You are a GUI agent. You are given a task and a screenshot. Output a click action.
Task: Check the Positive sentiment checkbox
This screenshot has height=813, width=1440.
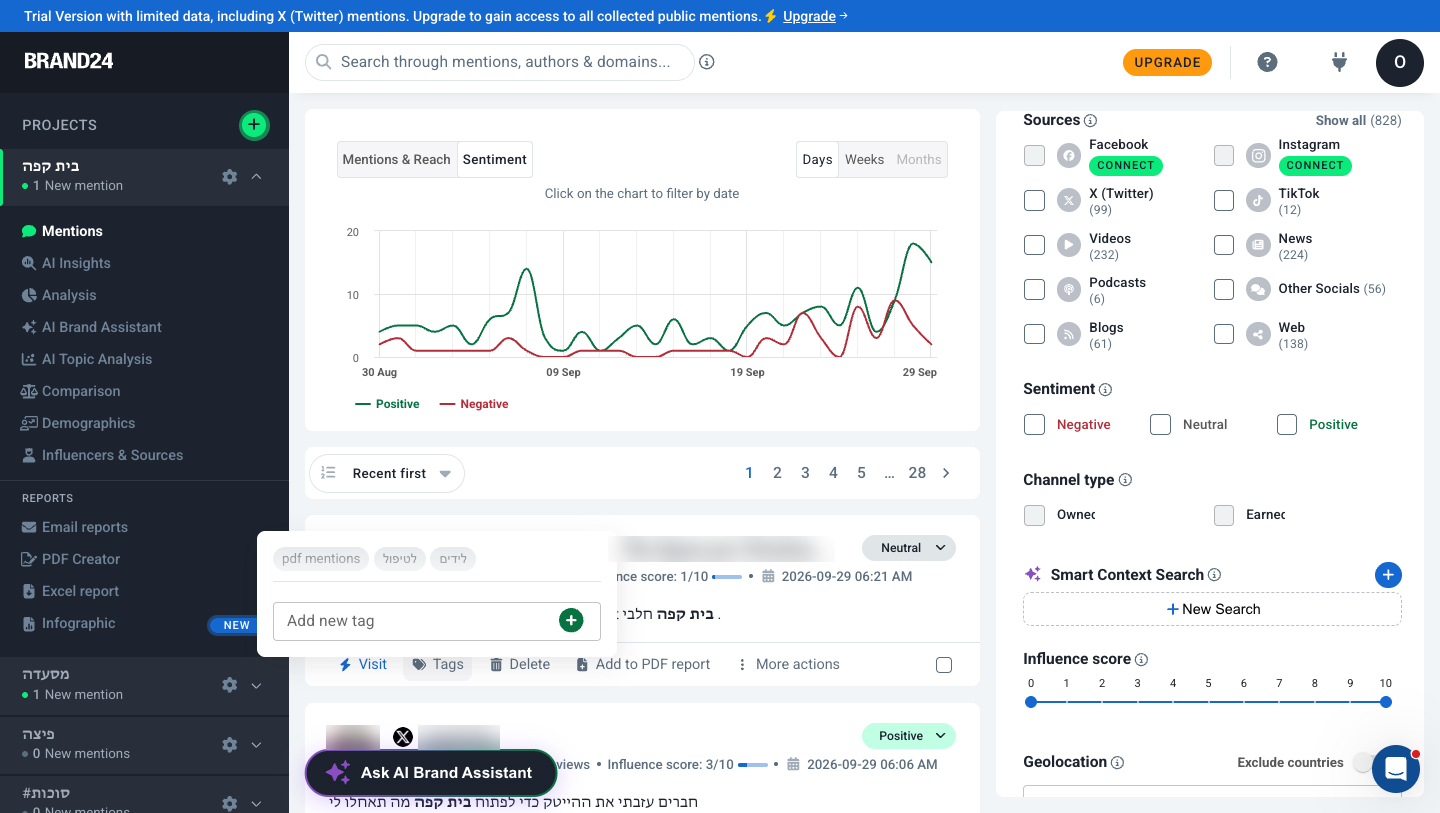tap(1287, 425)
